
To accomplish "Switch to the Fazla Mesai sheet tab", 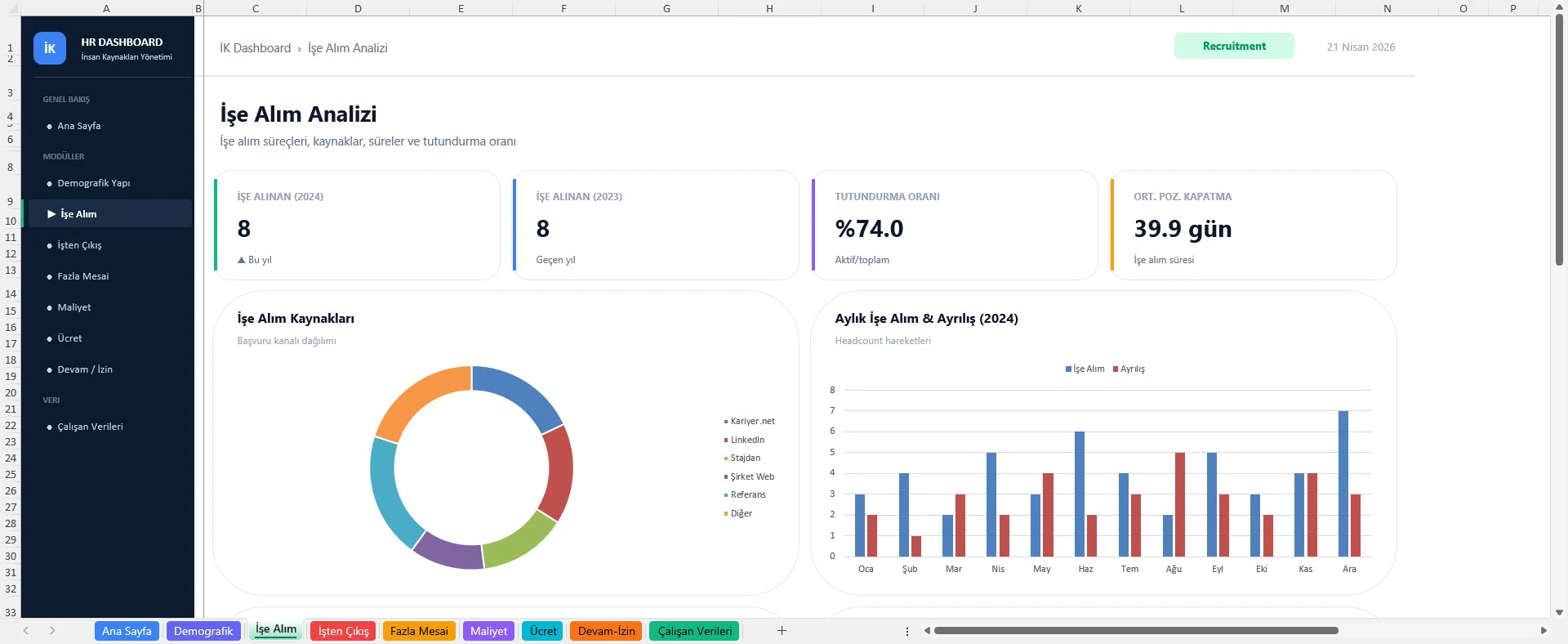I will coord(419,631).
